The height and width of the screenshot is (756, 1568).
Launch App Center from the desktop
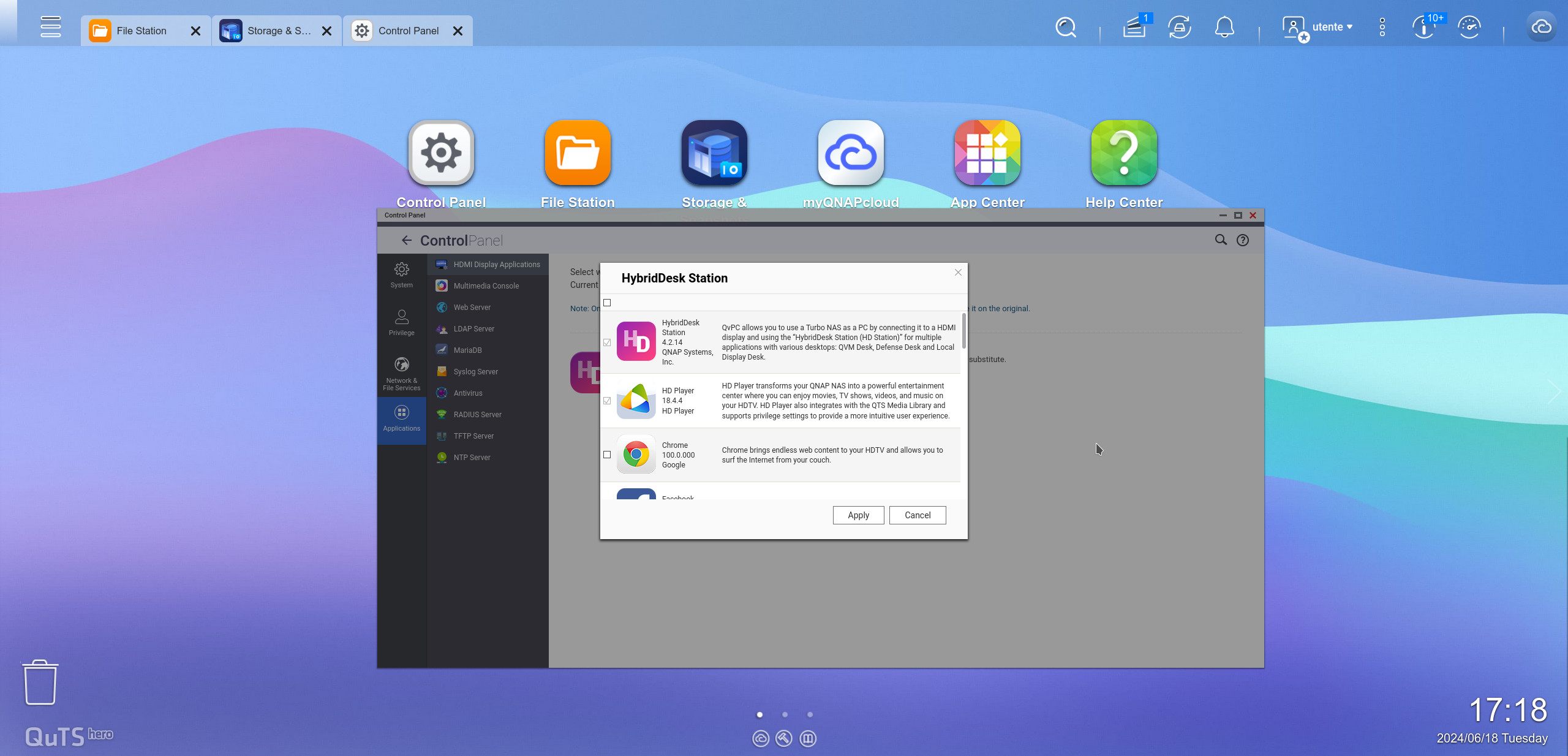[987, 153]
